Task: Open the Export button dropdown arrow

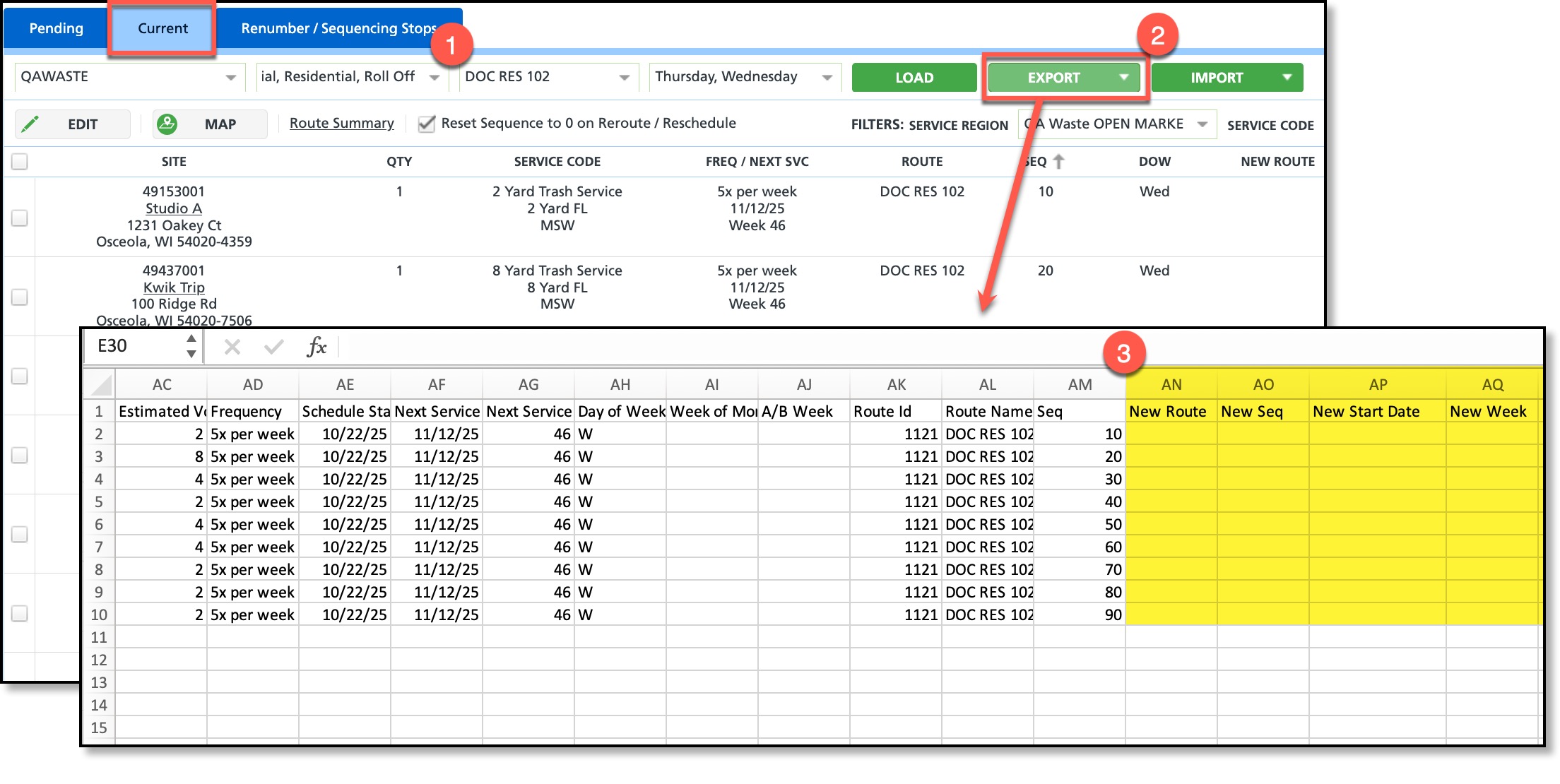Action: coord(1124,78)
